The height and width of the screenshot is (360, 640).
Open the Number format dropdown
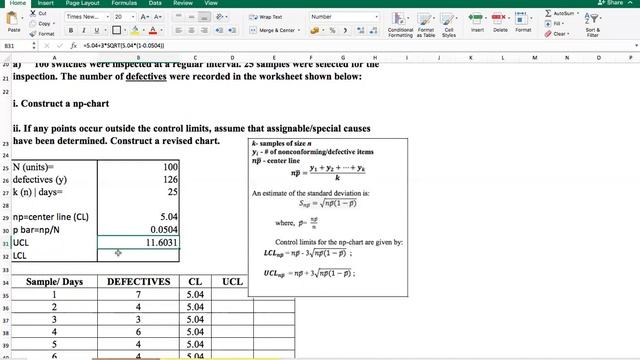(376, 17)
